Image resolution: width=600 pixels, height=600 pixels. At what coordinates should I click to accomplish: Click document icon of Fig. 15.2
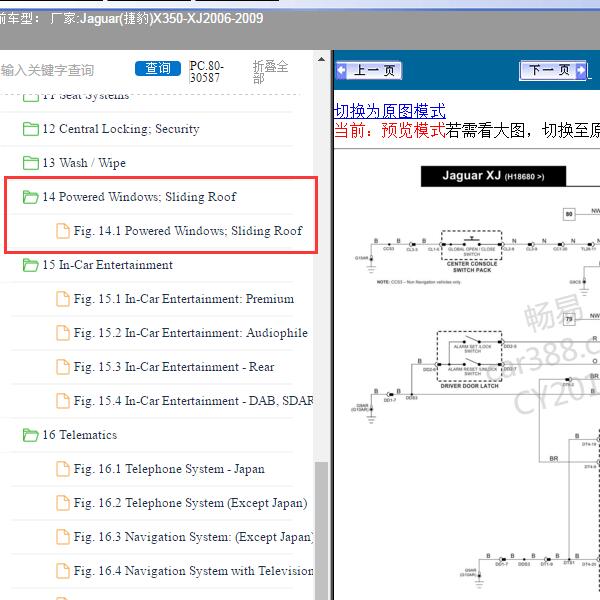(x=63, y=333)
